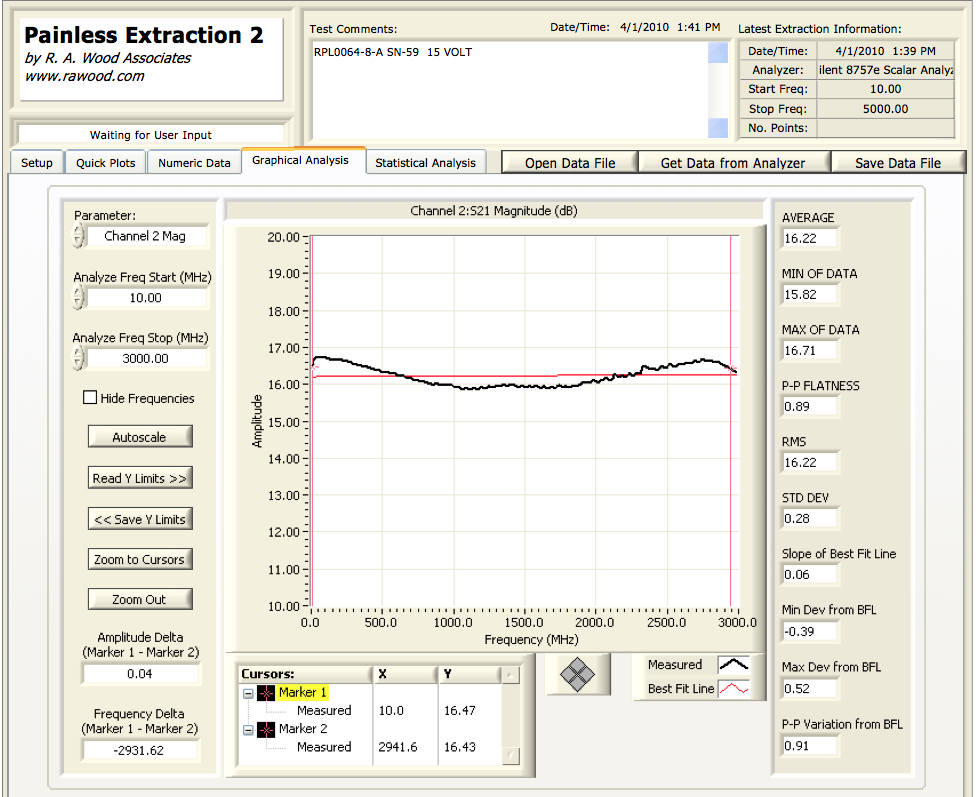This screenshot has height=797, width=978.
Task: Click the Save Data File button
Action: [x=898, y=163]
